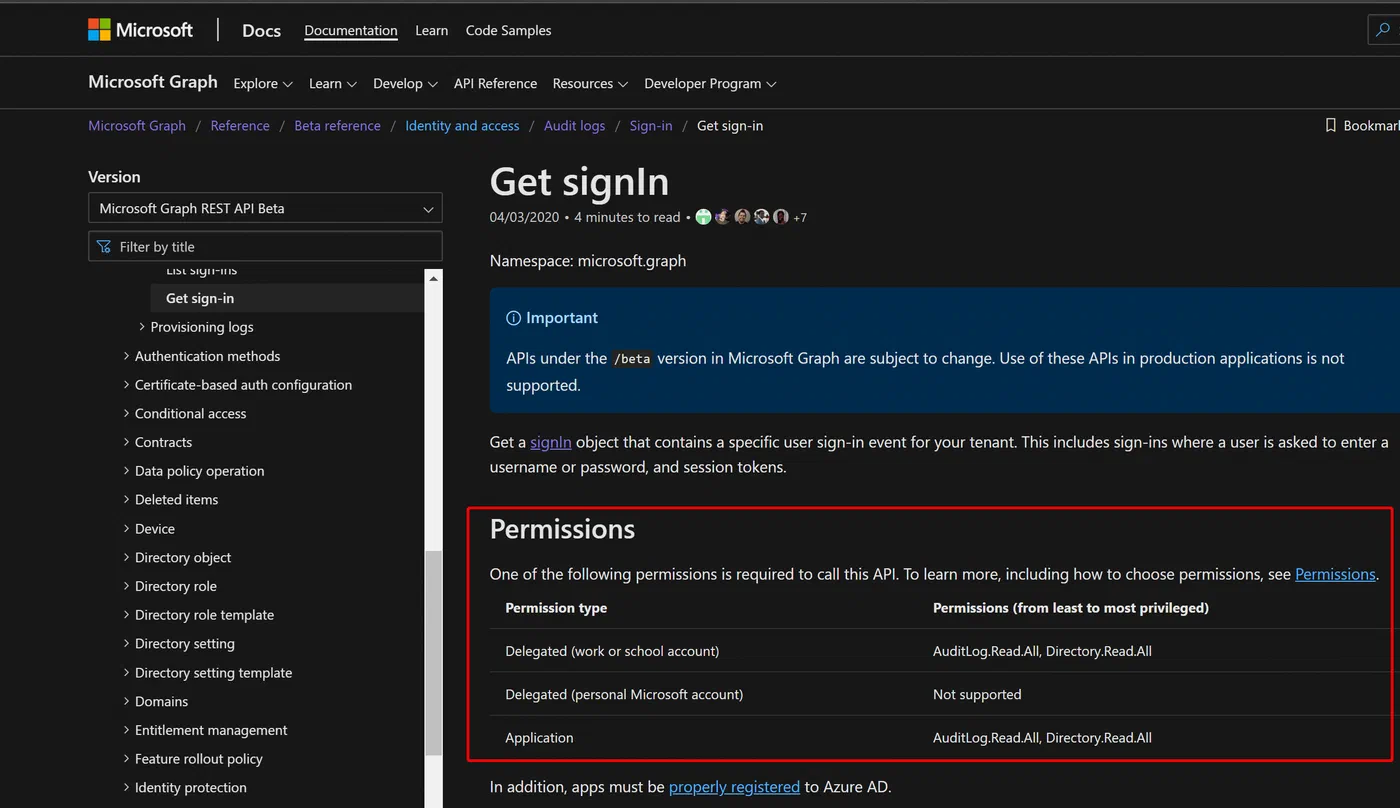Open the Resources dropdown menu
Image resolution: width=1400 pixels, height=808 pixels.
590,84
